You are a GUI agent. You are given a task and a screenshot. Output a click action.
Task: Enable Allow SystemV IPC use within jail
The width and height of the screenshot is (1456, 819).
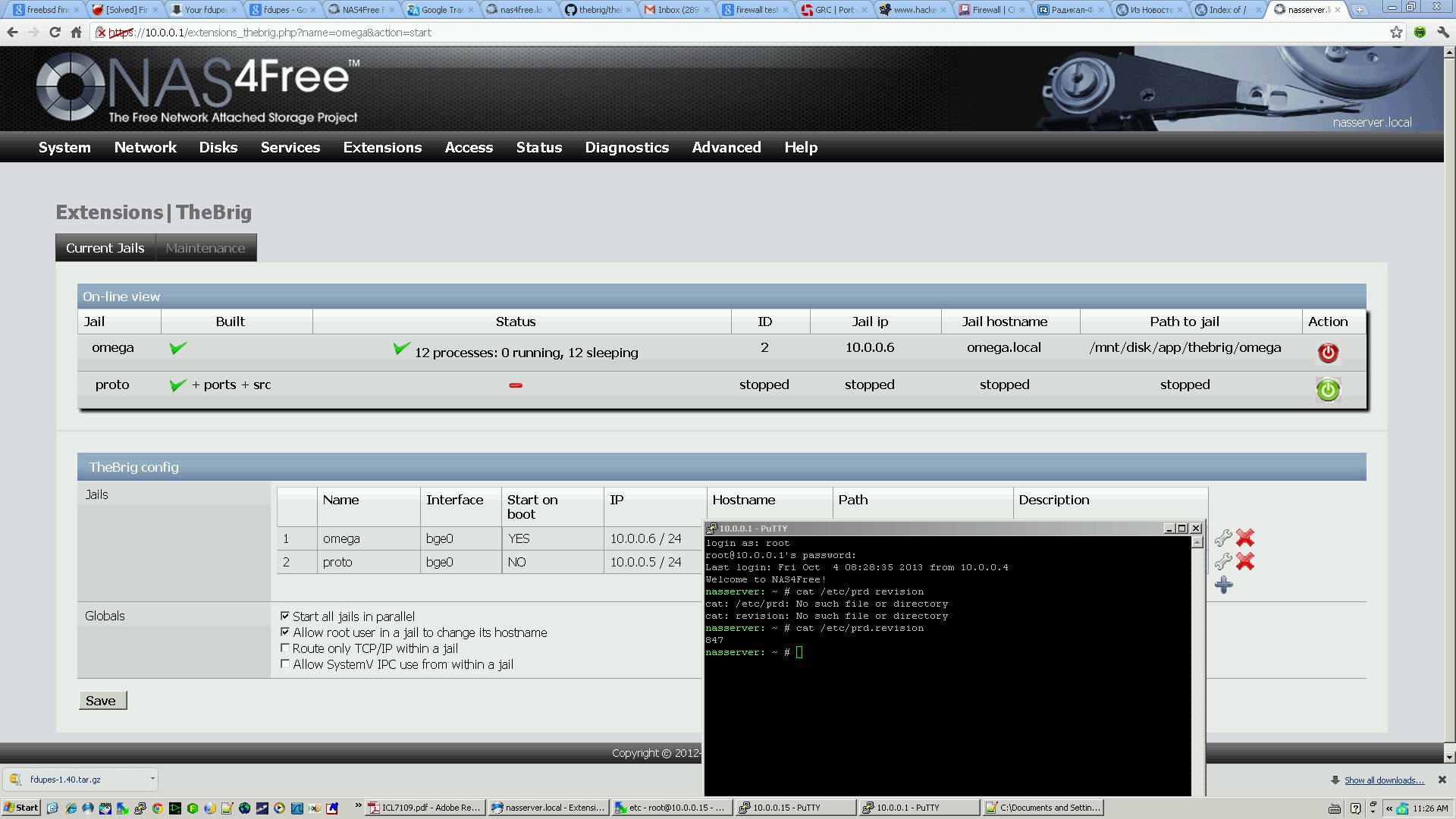(x=285, y=664)
